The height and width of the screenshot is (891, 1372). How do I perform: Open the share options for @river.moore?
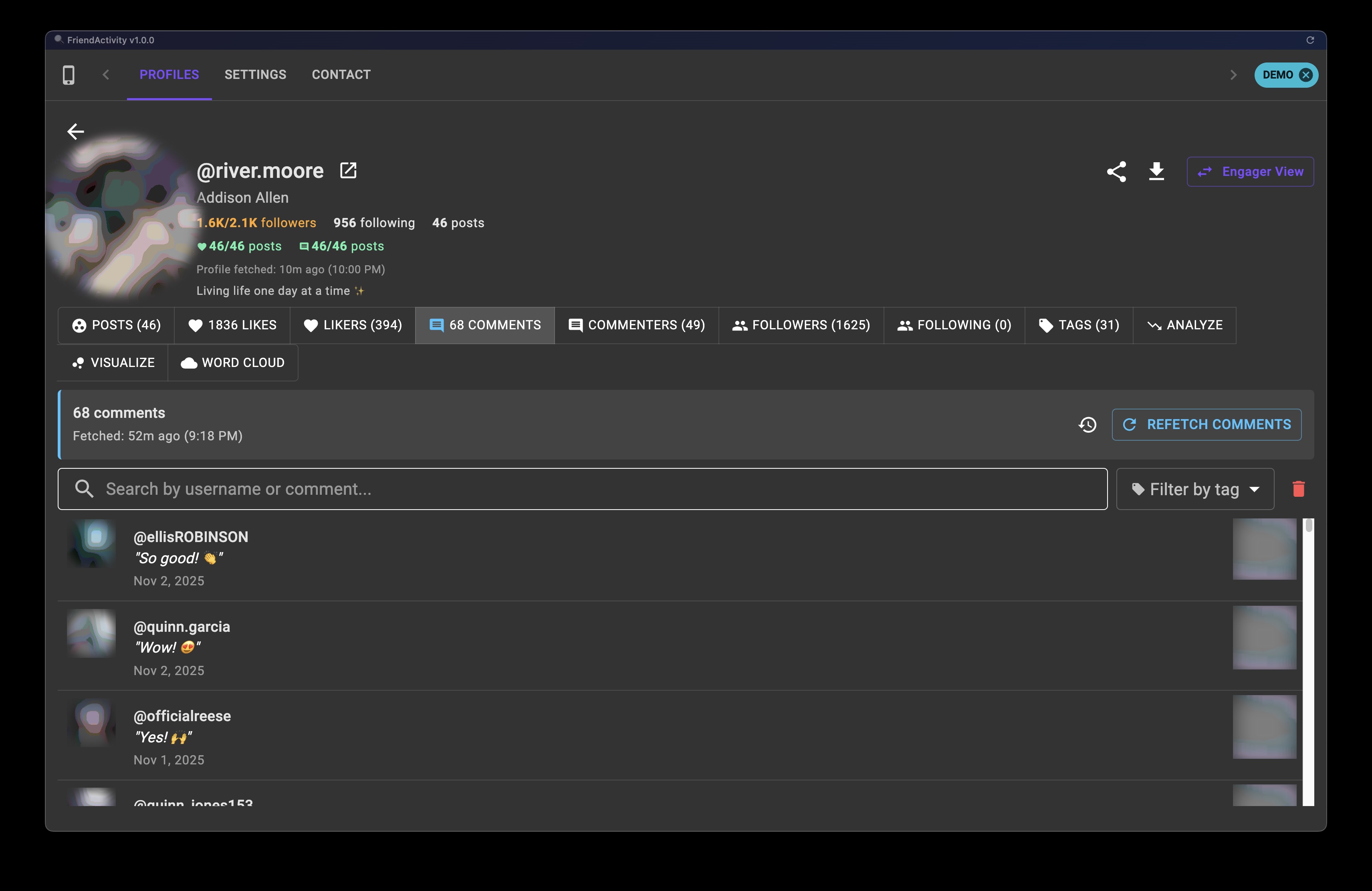(1117, 171)
